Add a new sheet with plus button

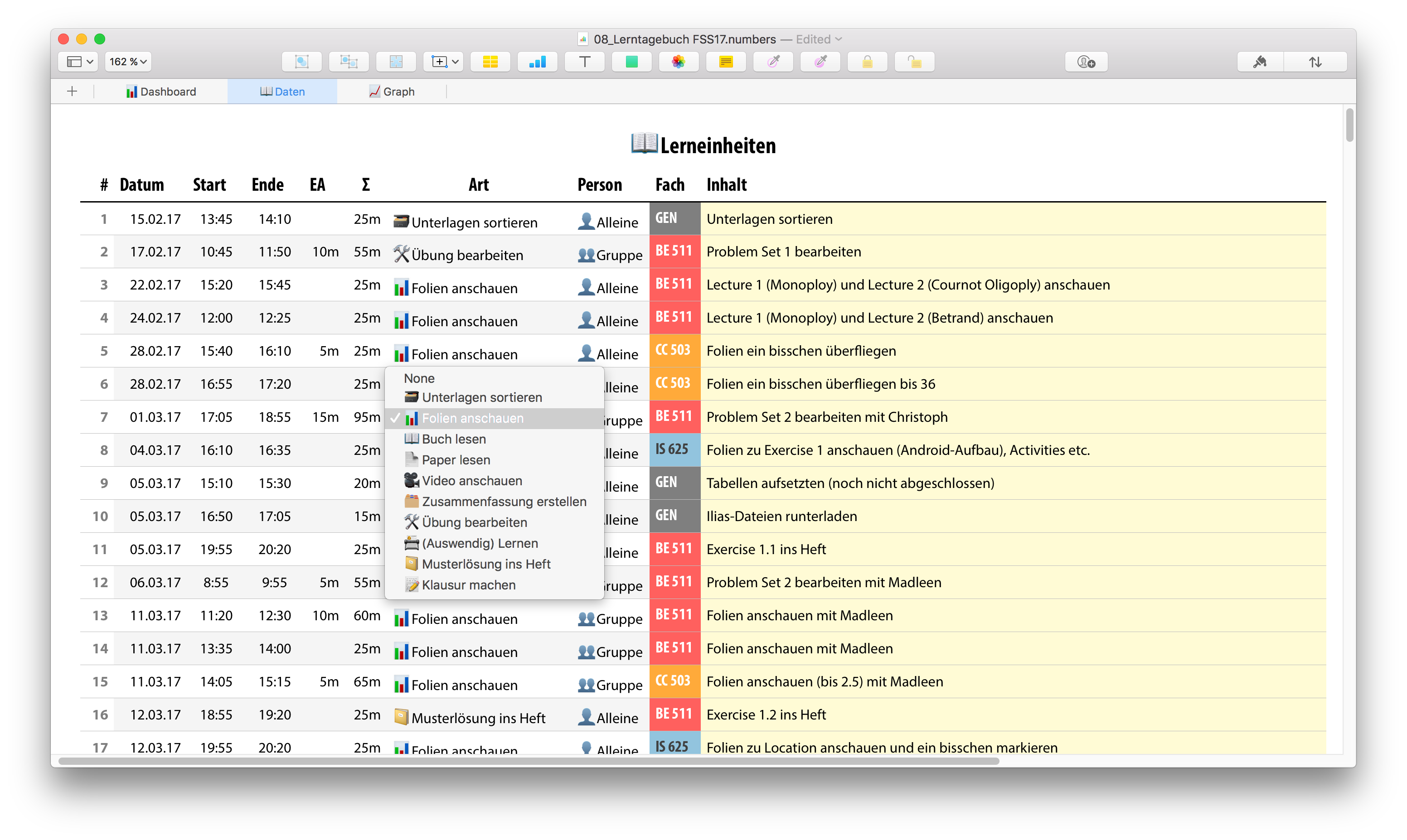[x=72, y=92]
